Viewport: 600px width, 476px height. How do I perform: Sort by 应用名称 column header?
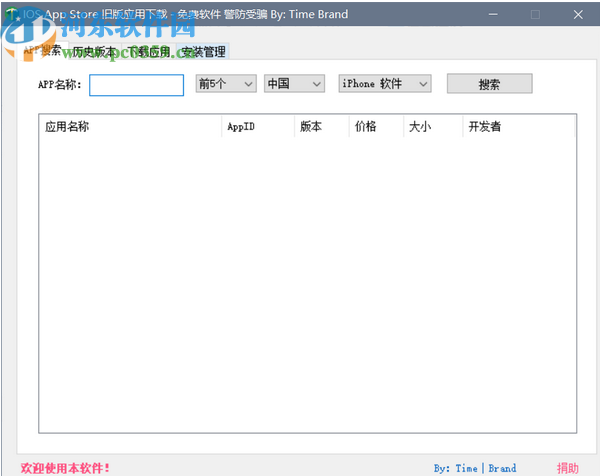[x=130, y=126]
